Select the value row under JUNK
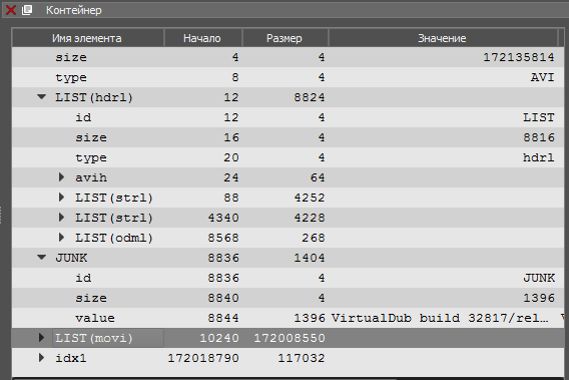Screen dimensions: 569x380 point(288,318)
